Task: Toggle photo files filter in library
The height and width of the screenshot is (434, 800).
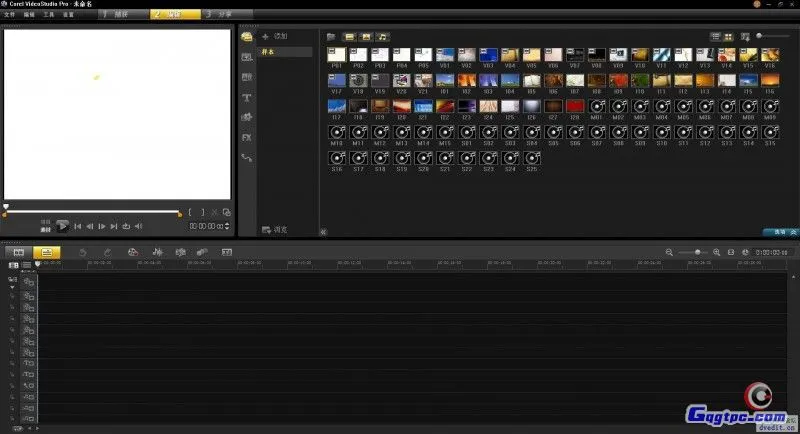Action: [366, 37]
